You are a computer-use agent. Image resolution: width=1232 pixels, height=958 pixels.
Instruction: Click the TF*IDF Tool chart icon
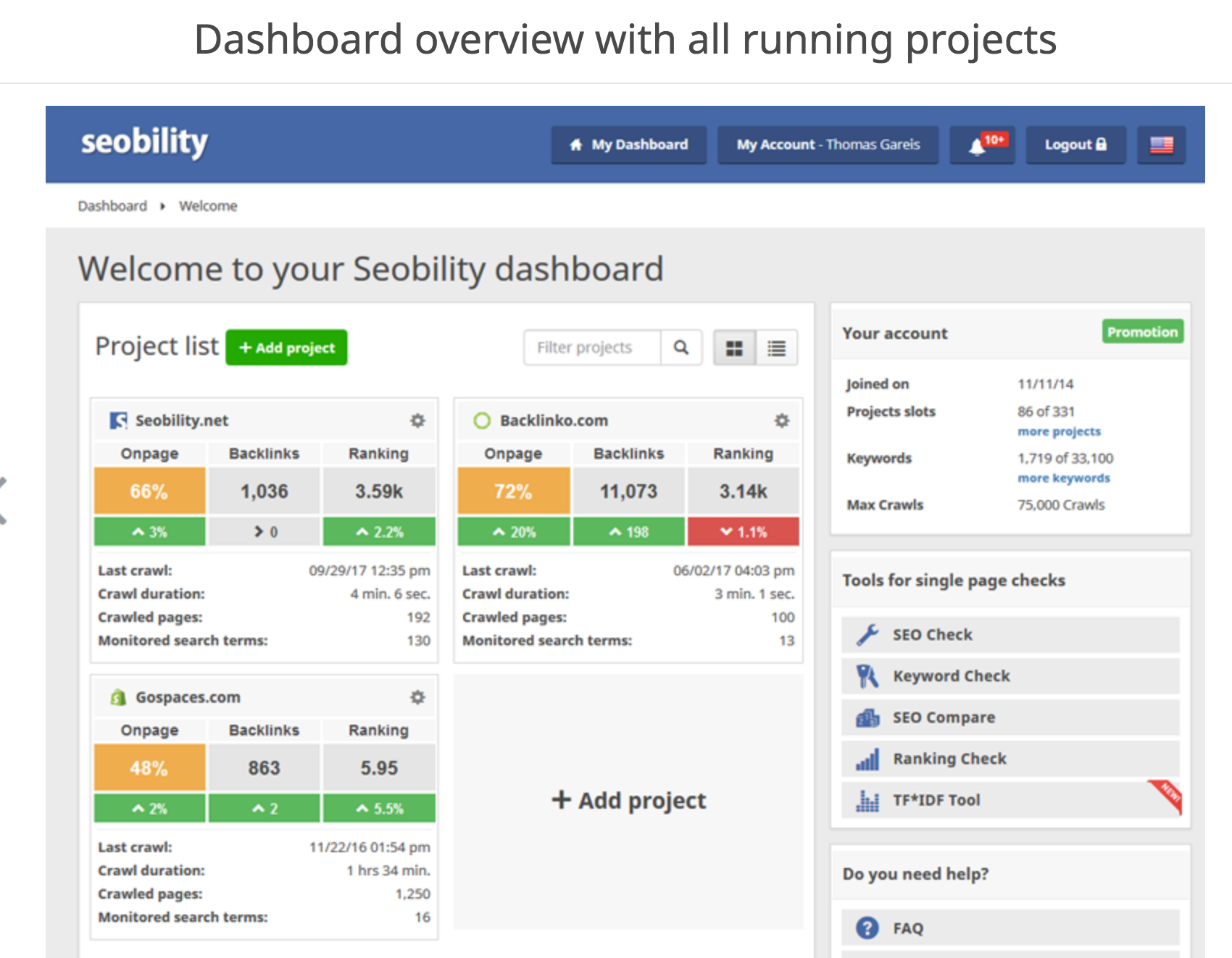(867, 800)
